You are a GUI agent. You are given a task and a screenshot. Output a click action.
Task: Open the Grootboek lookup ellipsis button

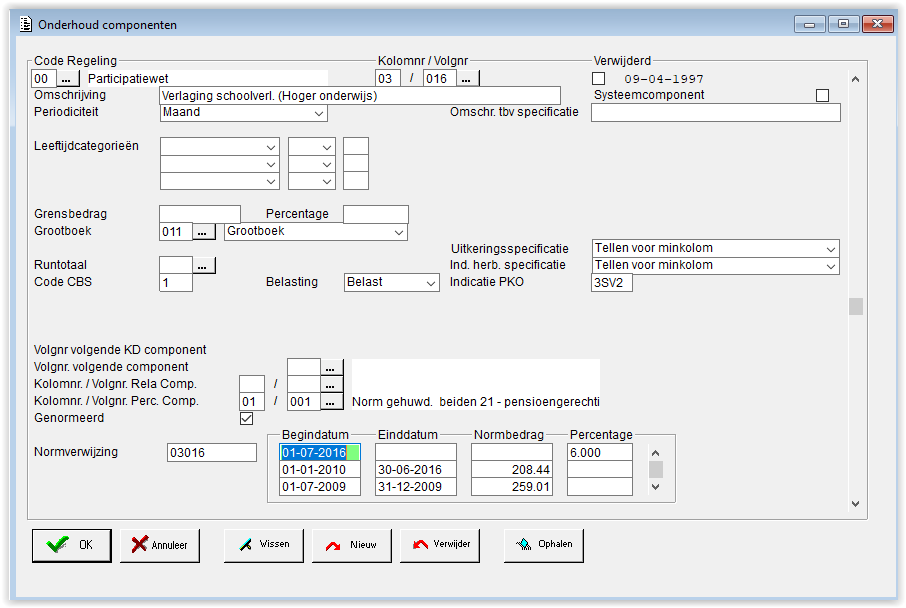click(x=203, y=232)
